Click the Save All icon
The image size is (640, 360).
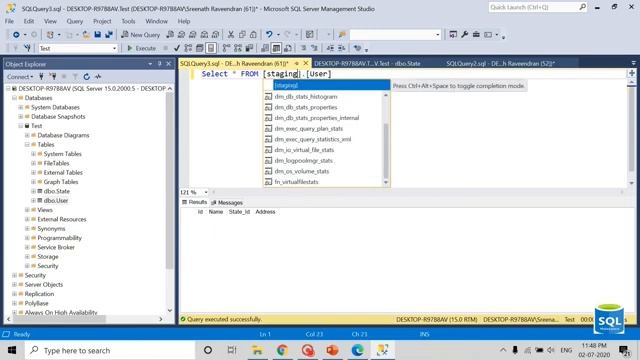pos(109,35)
